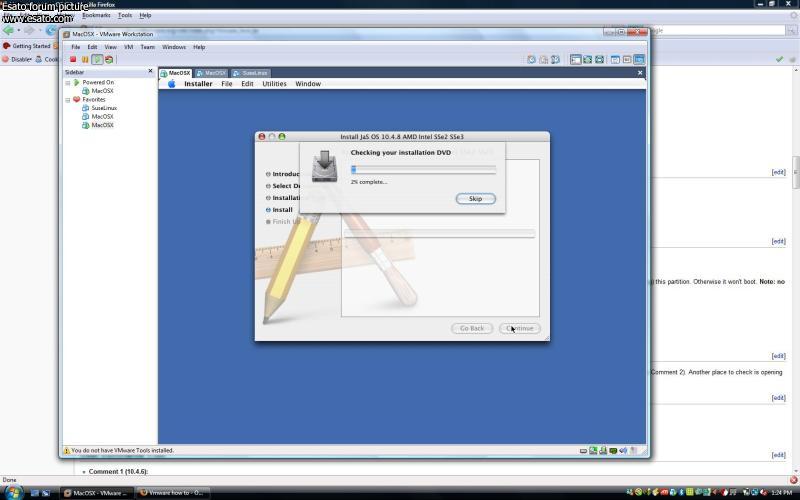Select SuseLinux in the Favorites list
Image resolution: width=800 pixels, height=500 pixels.
104,108
